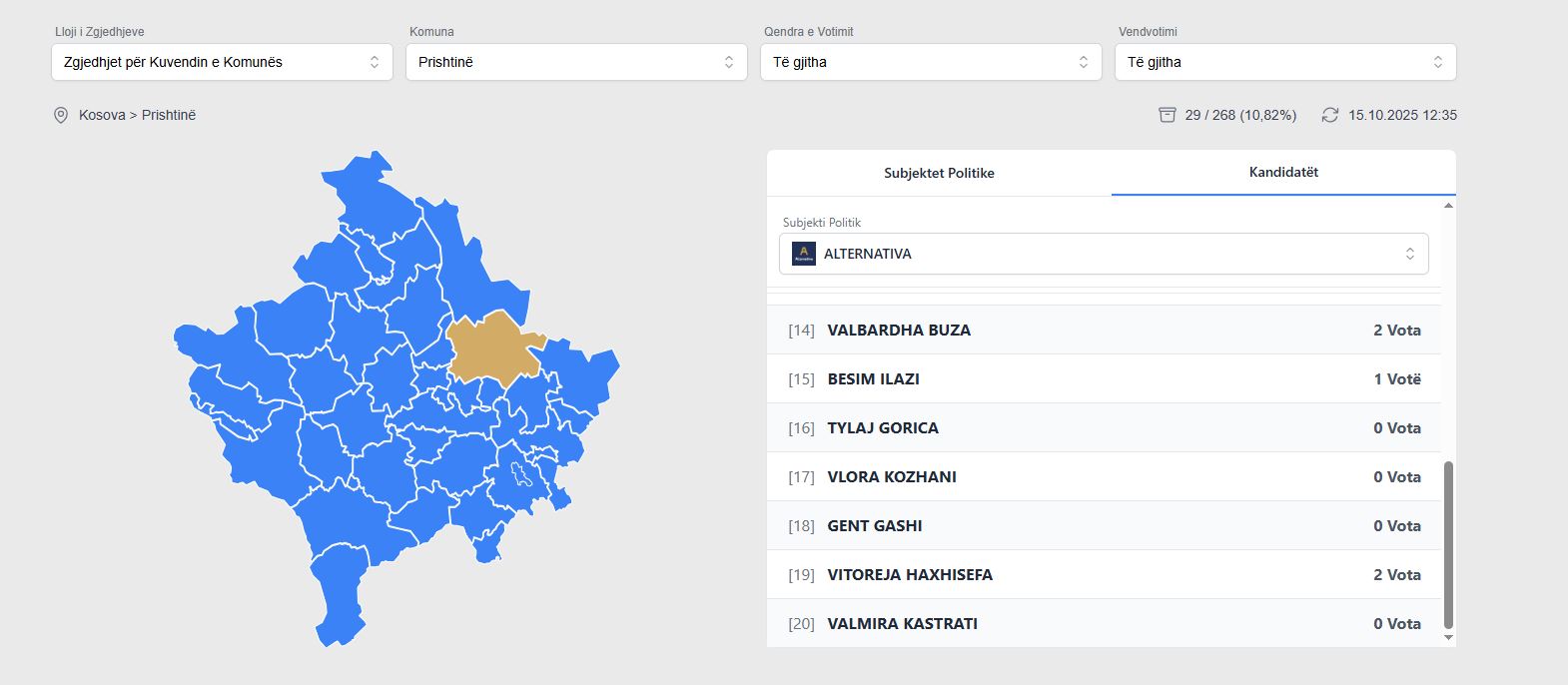This screenshot has height=685, width=1568.
Task: Click the candidate list scrollbar thumb
Action: (x=1448, y=544)
